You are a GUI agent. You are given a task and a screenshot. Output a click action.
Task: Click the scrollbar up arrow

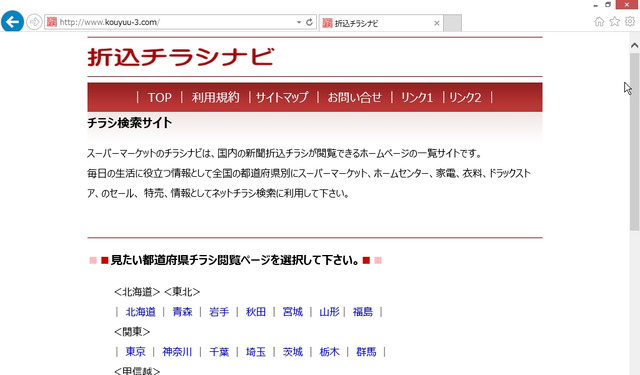point(634,45)
